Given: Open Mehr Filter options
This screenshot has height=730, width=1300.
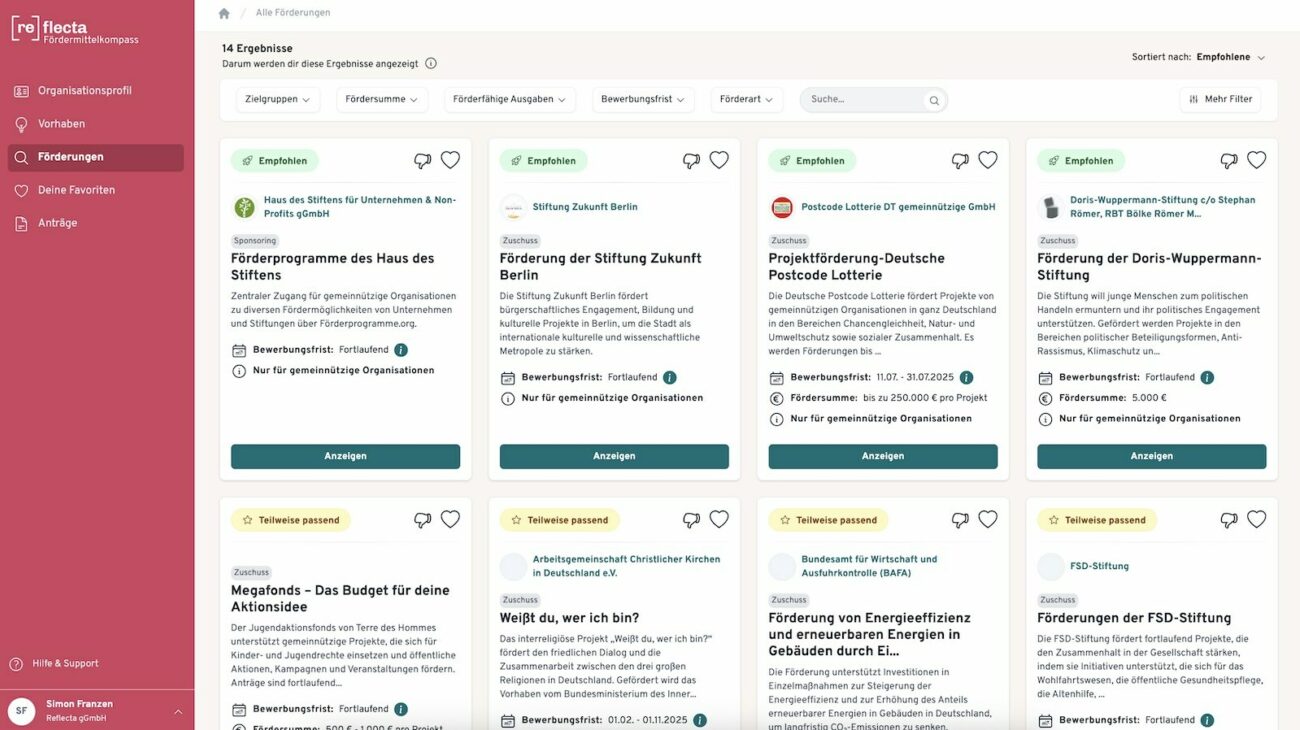Looking at the screenshot, I should pos(1220,99).
